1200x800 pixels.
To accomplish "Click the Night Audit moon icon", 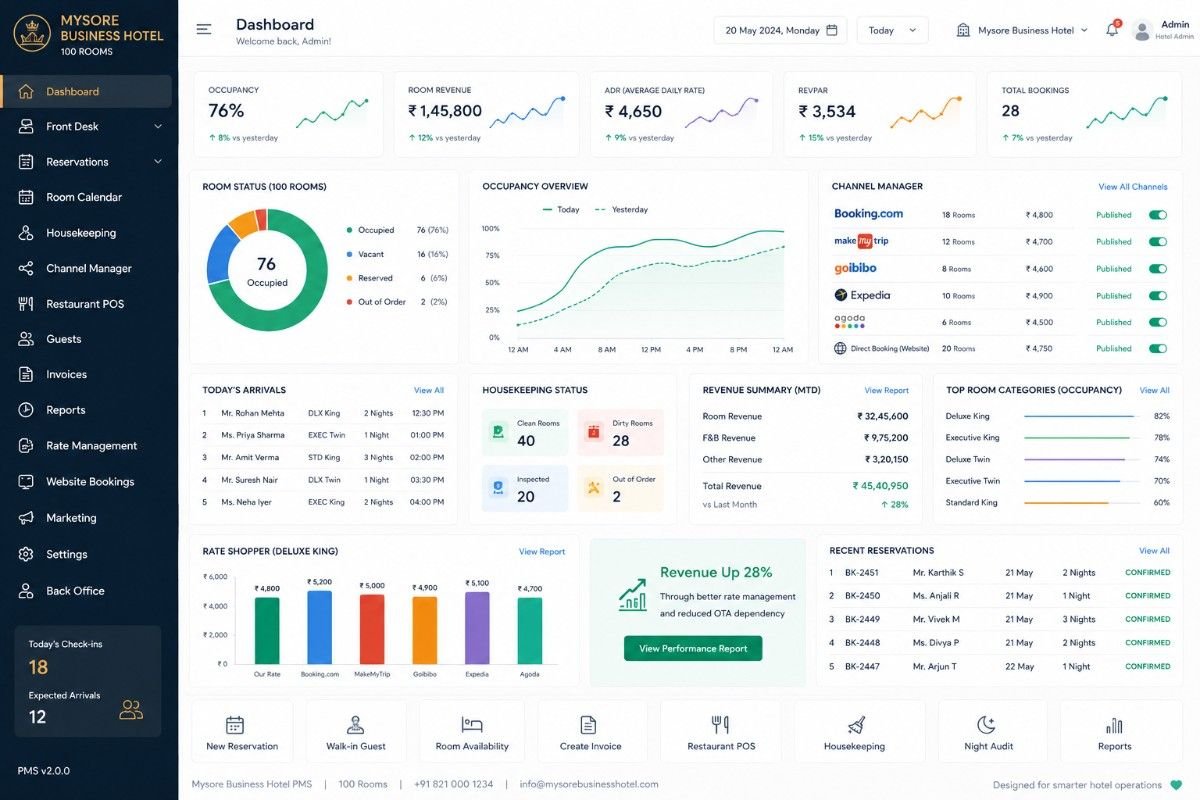I will coord(987,724).
